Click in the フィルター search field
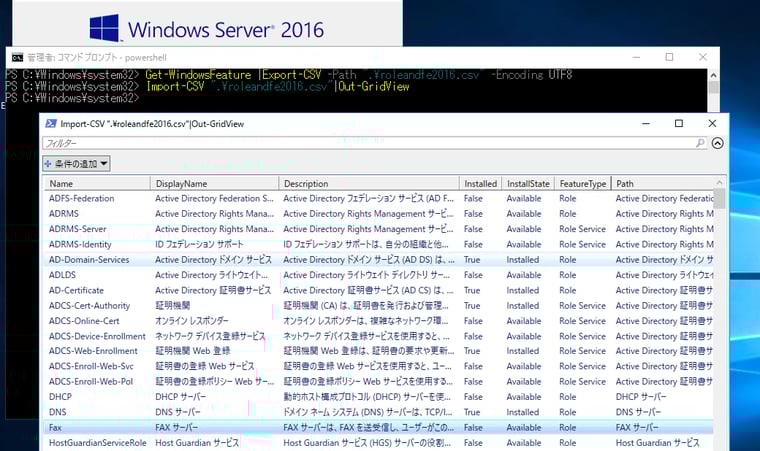Viewport: 760px width, 451px height. 370,144
